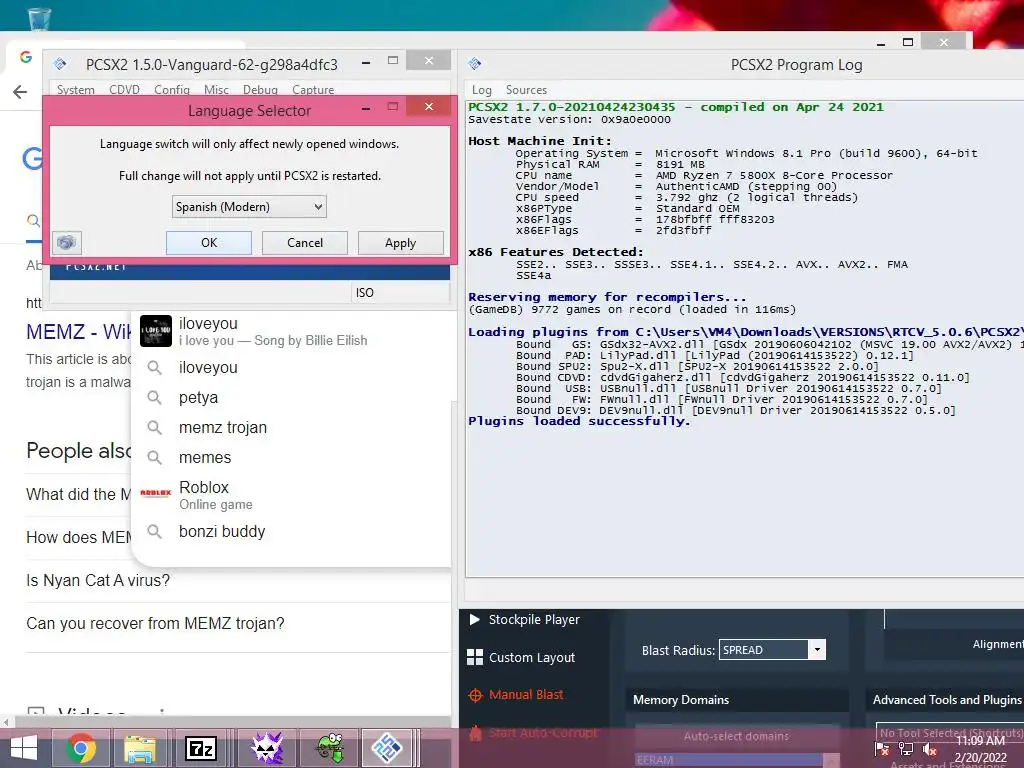The width and height of the screenshot is (1024, 768).
Task: Open the purple monster icon app in taskbar
Action: point(268,748)
